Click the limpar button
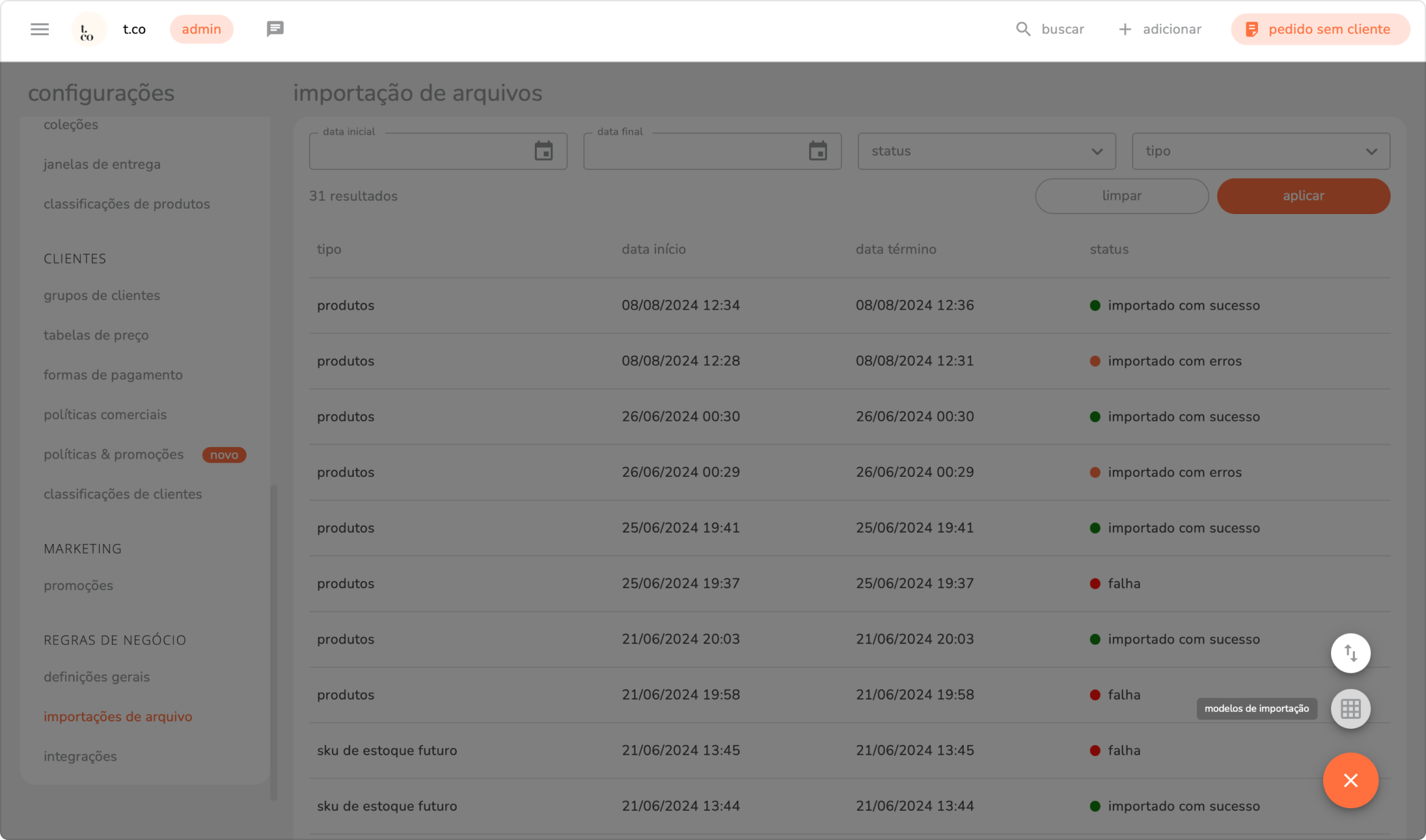This screenshot has height=840, width=1426. [1121, 196]
